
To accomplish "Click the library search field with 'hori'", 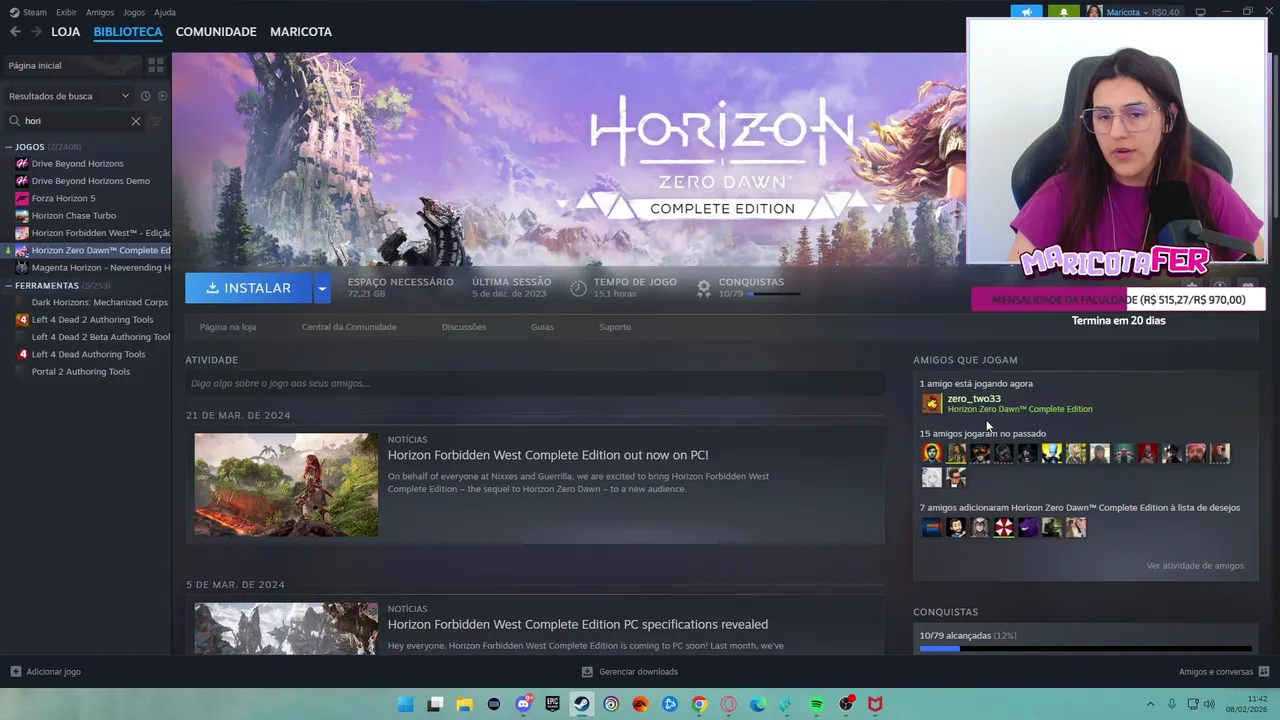I will [x=76, y=121].
